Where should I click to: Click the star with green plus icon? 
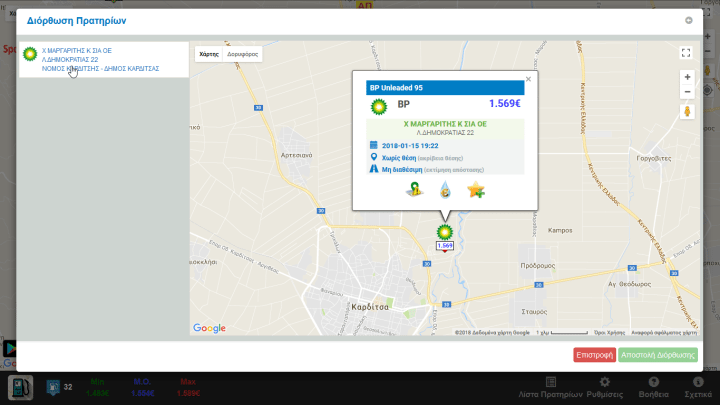[x=476, y=190]
